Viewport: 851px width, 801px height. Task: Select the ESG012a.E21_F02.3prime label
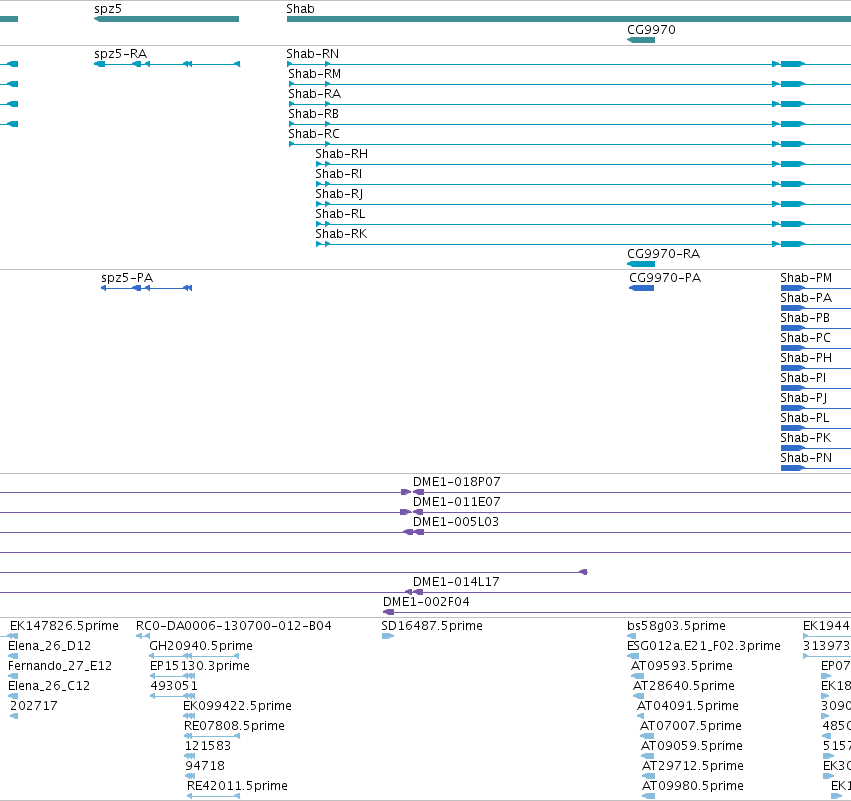point(704,646)
